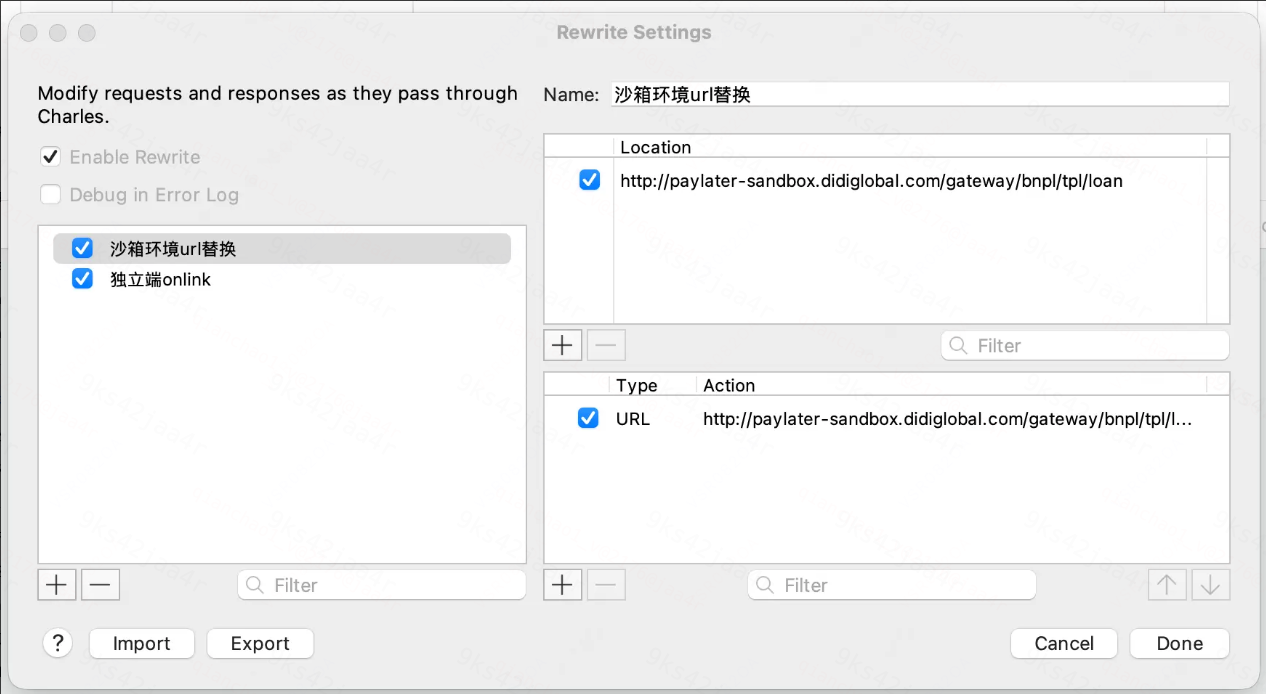Click the Export button
The width and height of the screenshot is (1266, 694).
[x=260, y=643]
